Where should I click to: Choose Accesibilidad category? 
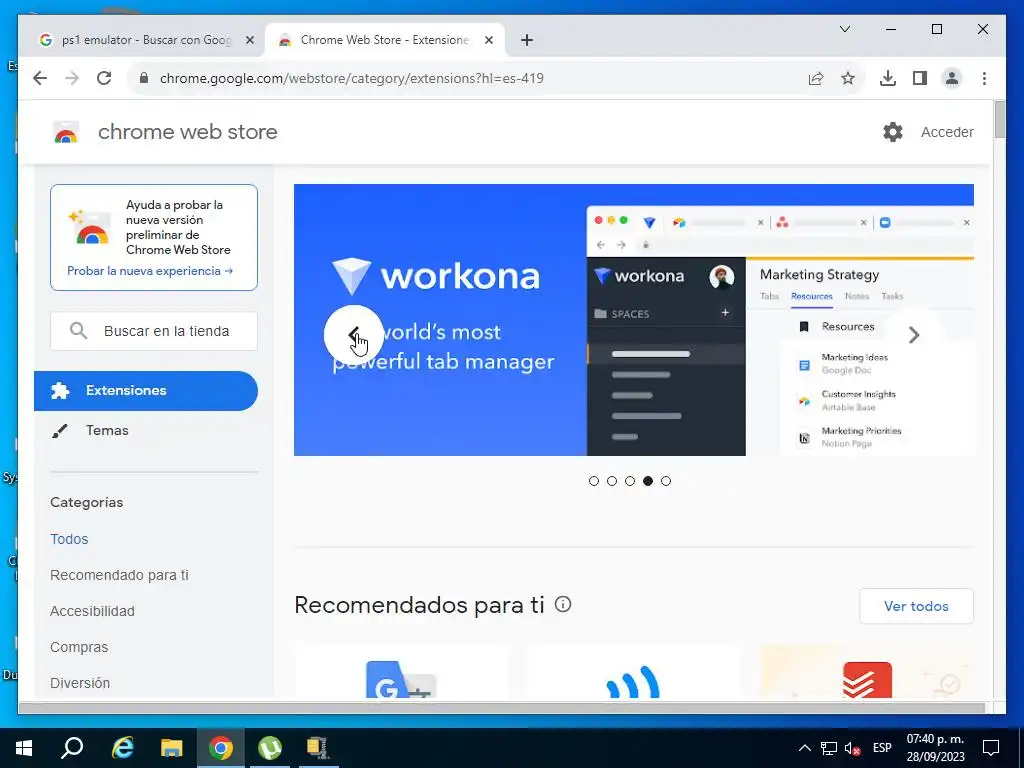[x=92, y=611]
